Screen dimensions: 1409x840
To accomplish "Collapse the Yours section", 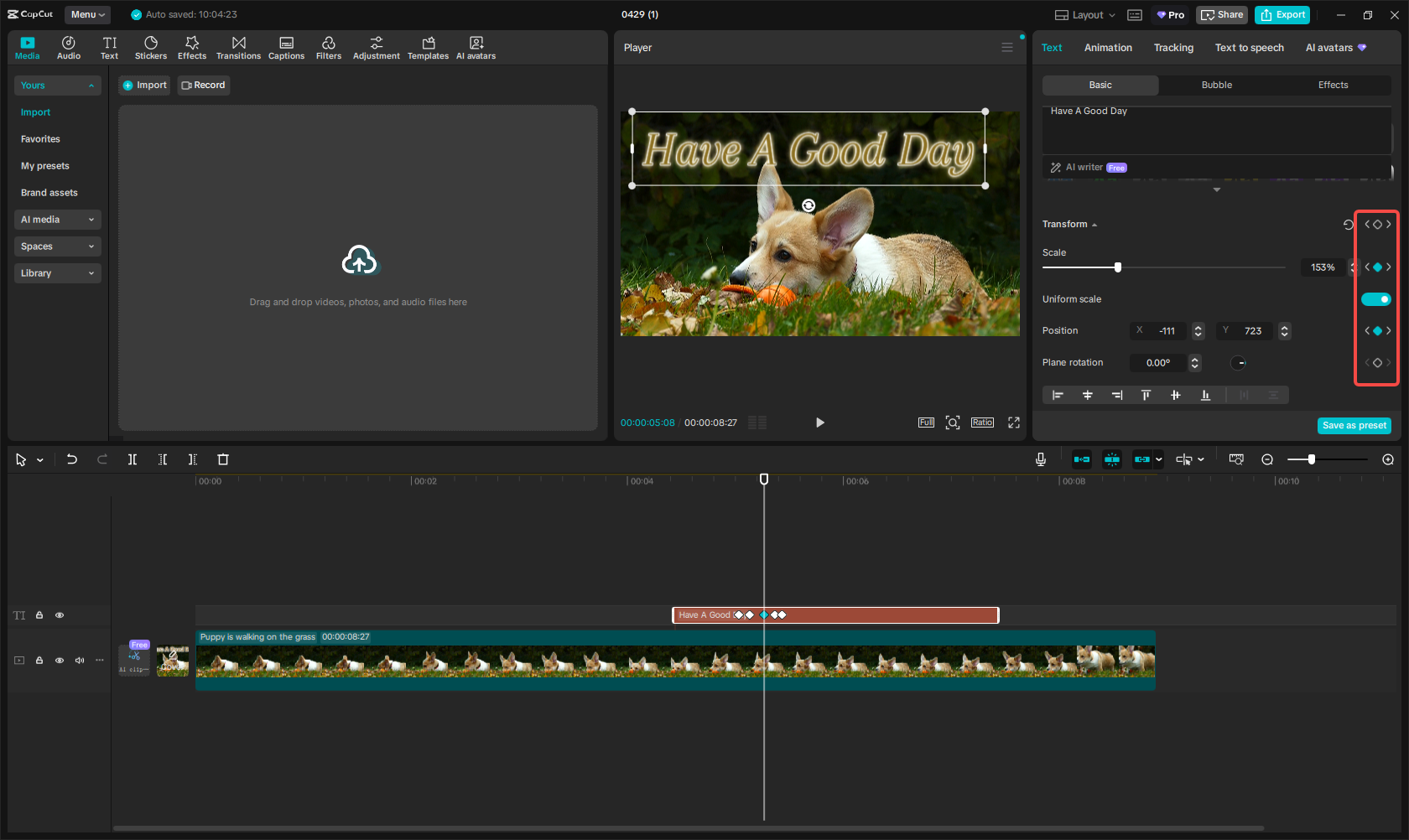I will (92, 85).
